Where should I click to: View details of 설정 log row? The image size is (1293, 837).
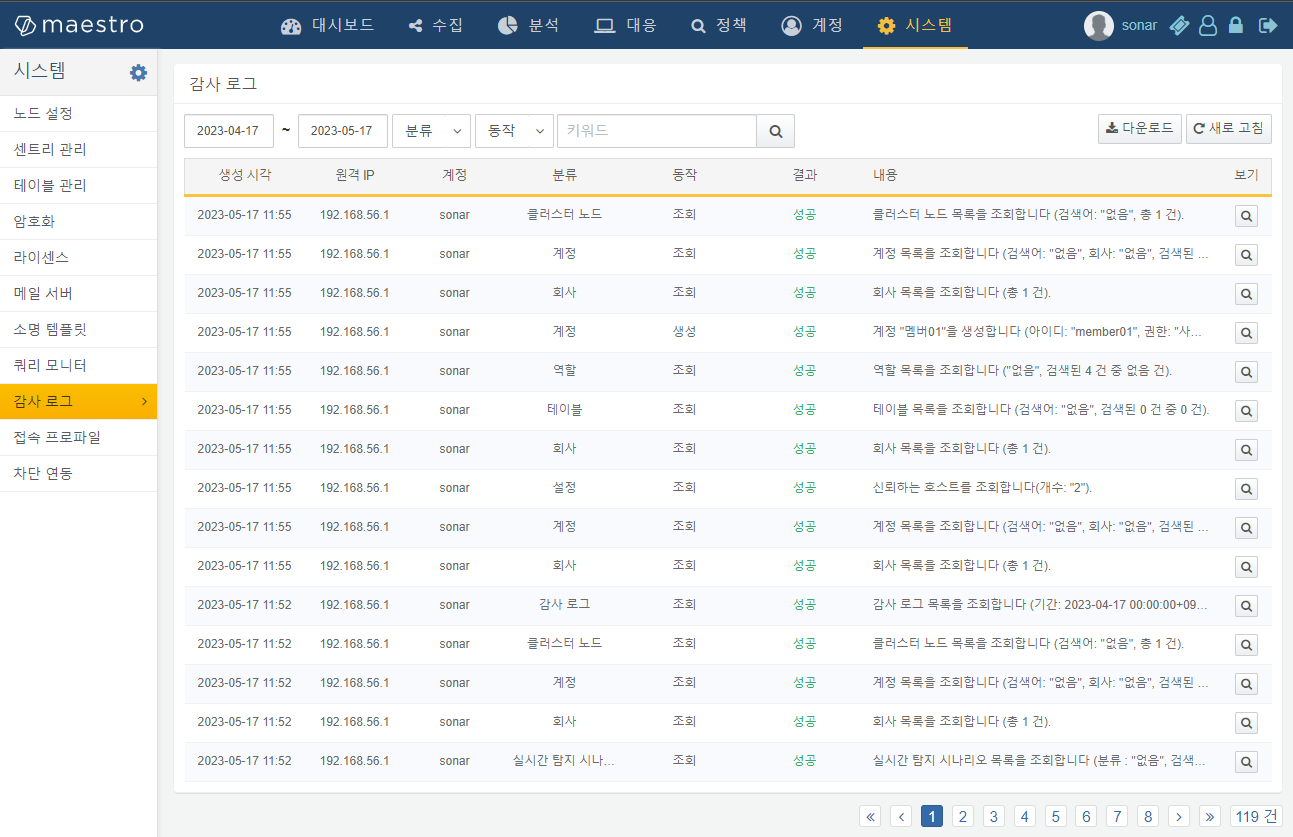(1246, 488)
